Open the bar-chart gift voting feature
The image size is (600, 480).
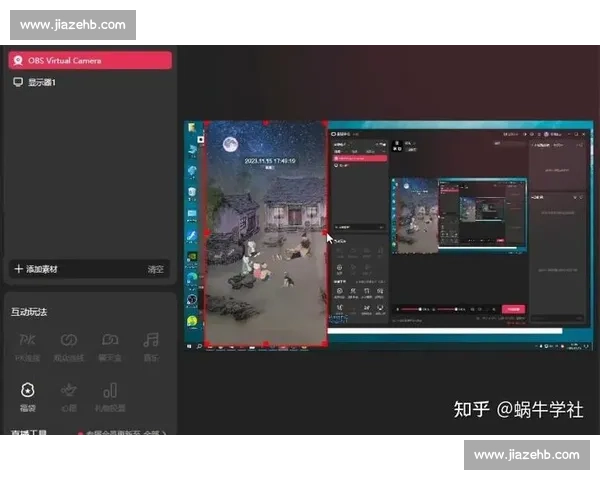110,397
